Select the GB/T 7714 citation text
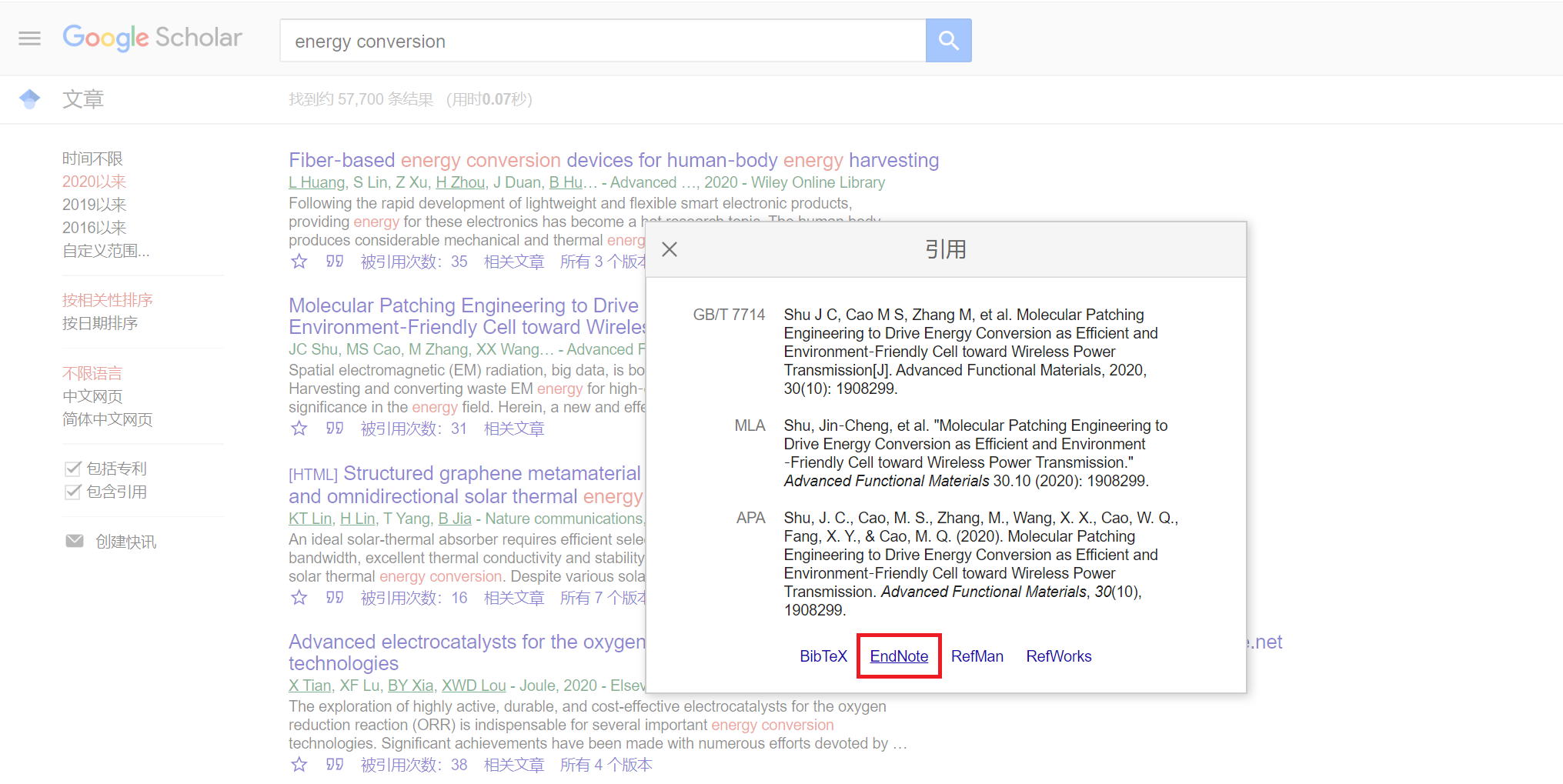The image size is (1563, 784). tap(970, 352)
